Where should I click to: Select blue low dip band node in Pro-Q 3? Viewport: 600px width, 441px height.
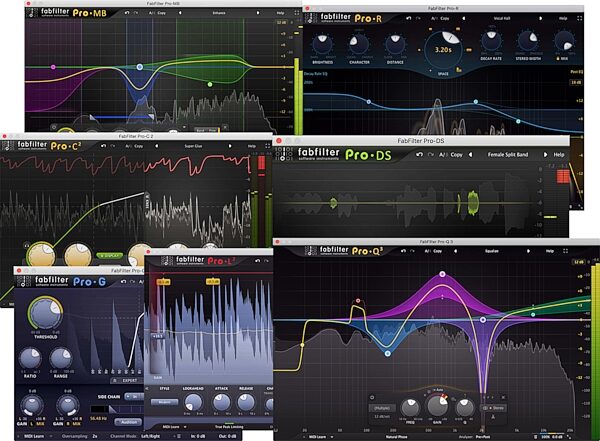click(388, 354)
